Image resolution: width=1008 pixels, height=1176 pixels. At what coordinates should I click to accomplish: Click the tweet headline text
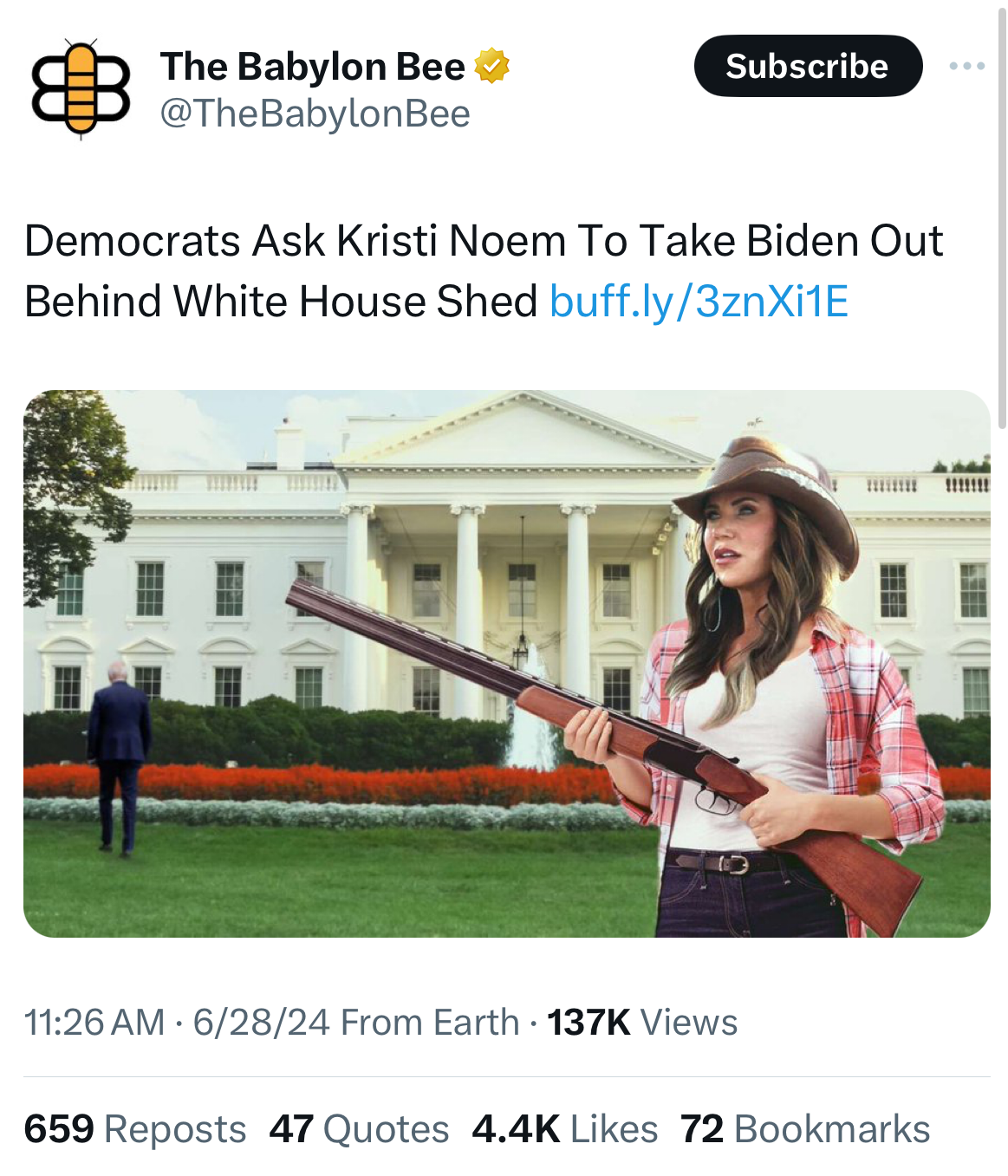pos(483,270)
